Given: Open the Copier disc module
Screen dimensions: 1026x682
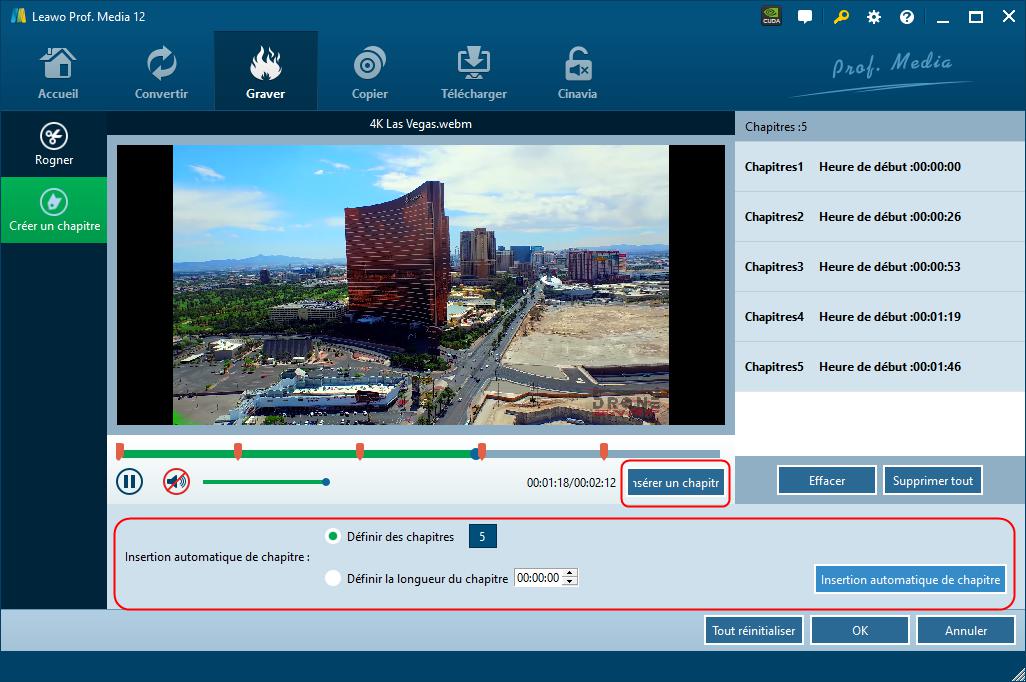Looking at the screenshot, I should 369,73.
